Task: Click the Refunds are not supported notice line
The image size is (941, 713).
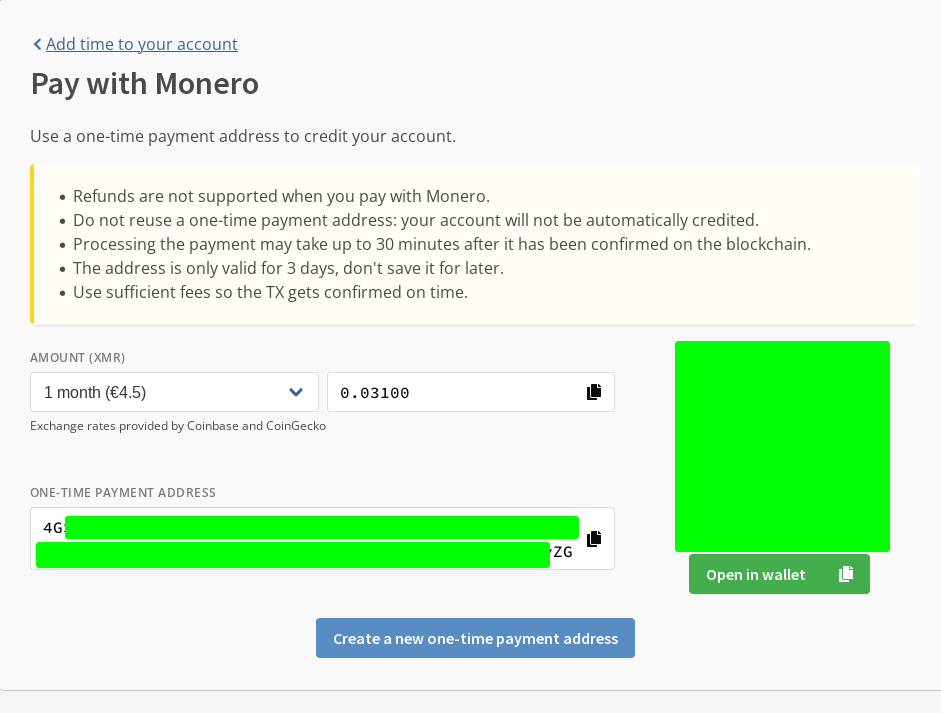Action: click(281, 196)
